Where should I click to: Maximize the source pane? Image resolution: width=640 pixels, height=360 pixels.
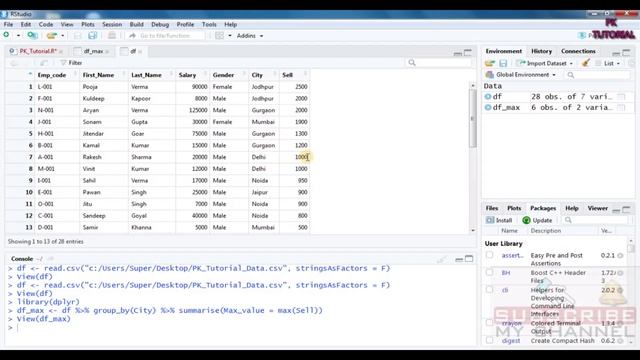click(x=468, y=52)
